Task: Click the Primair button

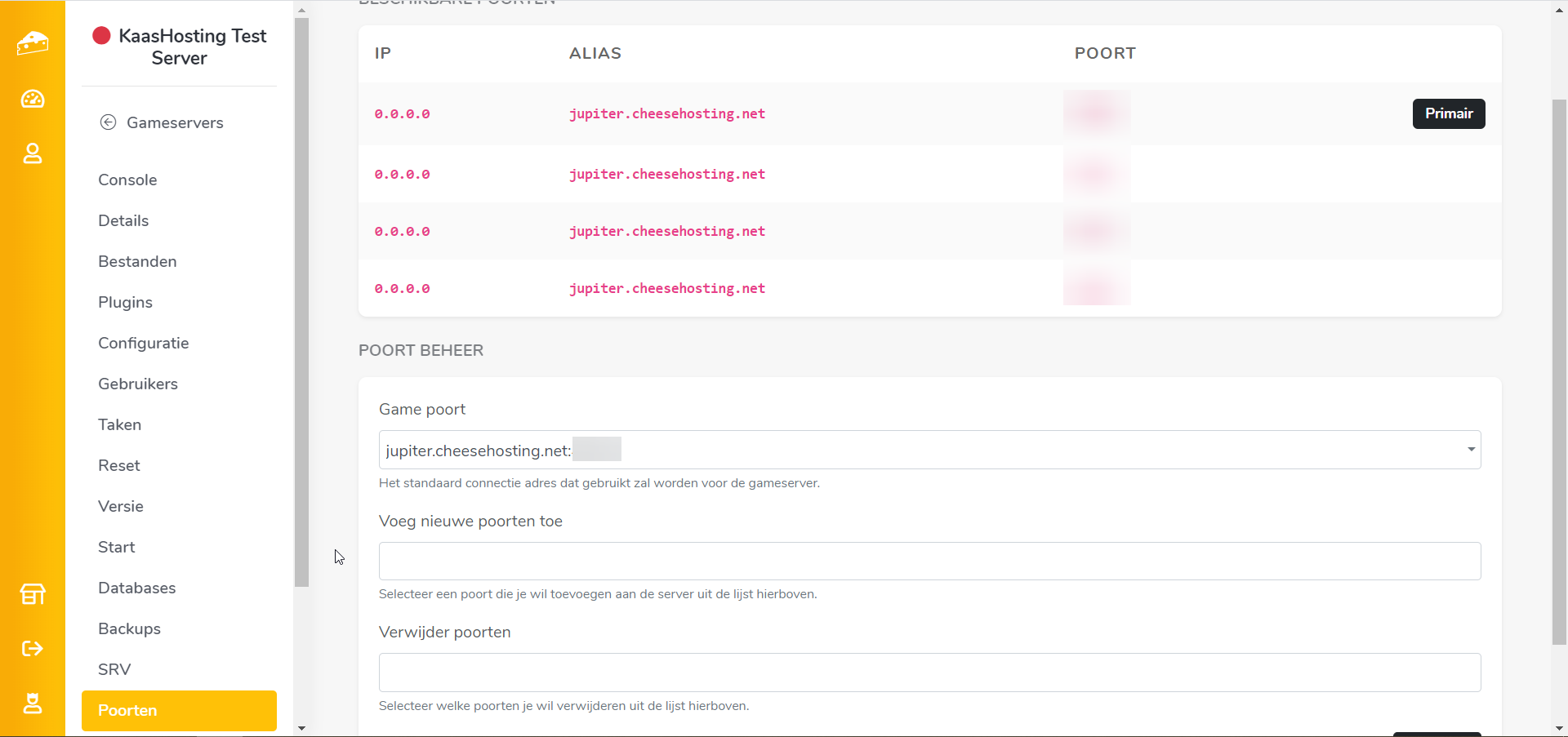Action: (x=1448, y=113)
